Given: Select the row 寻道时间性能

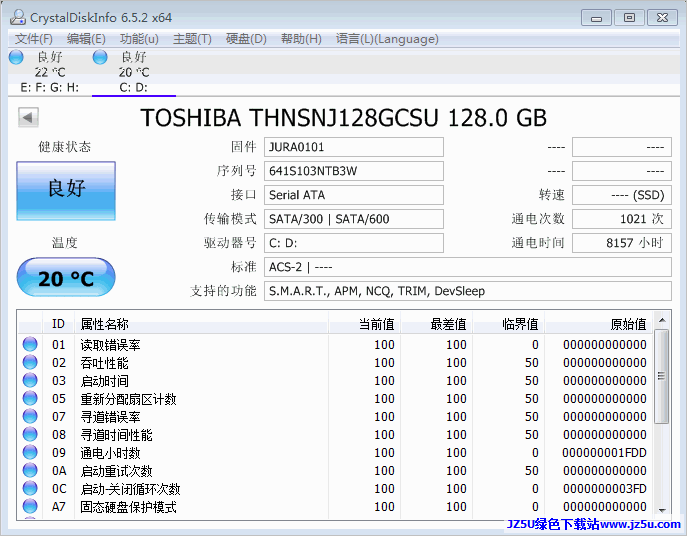Looking at the screenshot, I should tap(335, 434).
